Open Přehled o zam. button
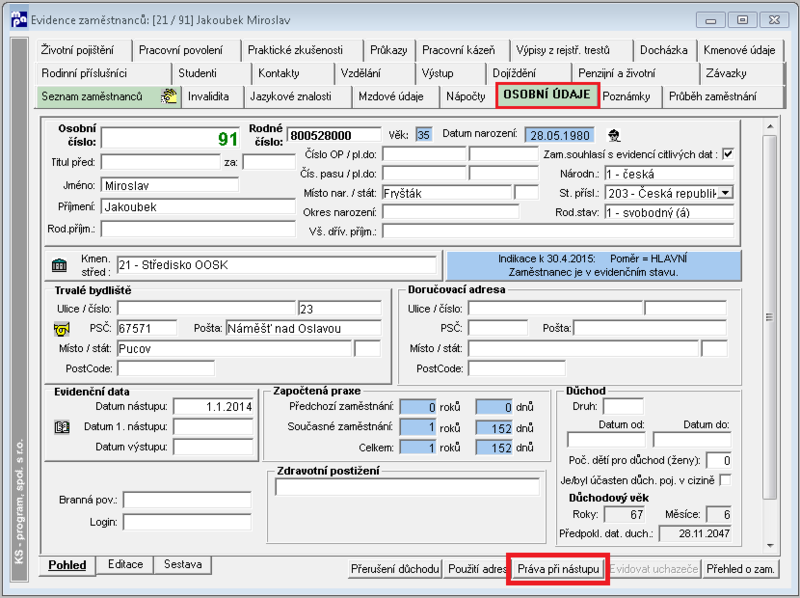Screen dimensions: 800x598 (x=740, y=569)
